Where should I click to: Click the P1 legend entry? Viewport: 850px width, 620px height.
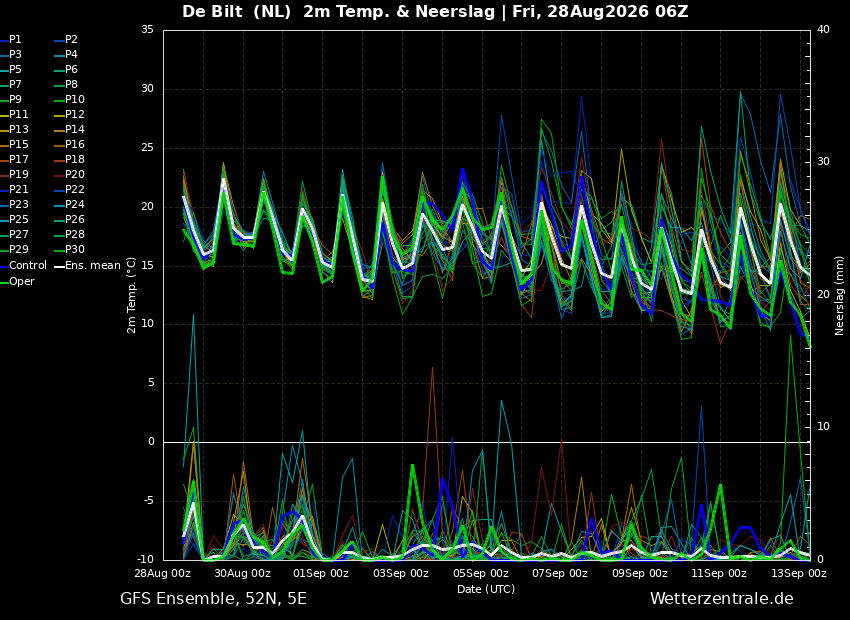coord(11,40)
